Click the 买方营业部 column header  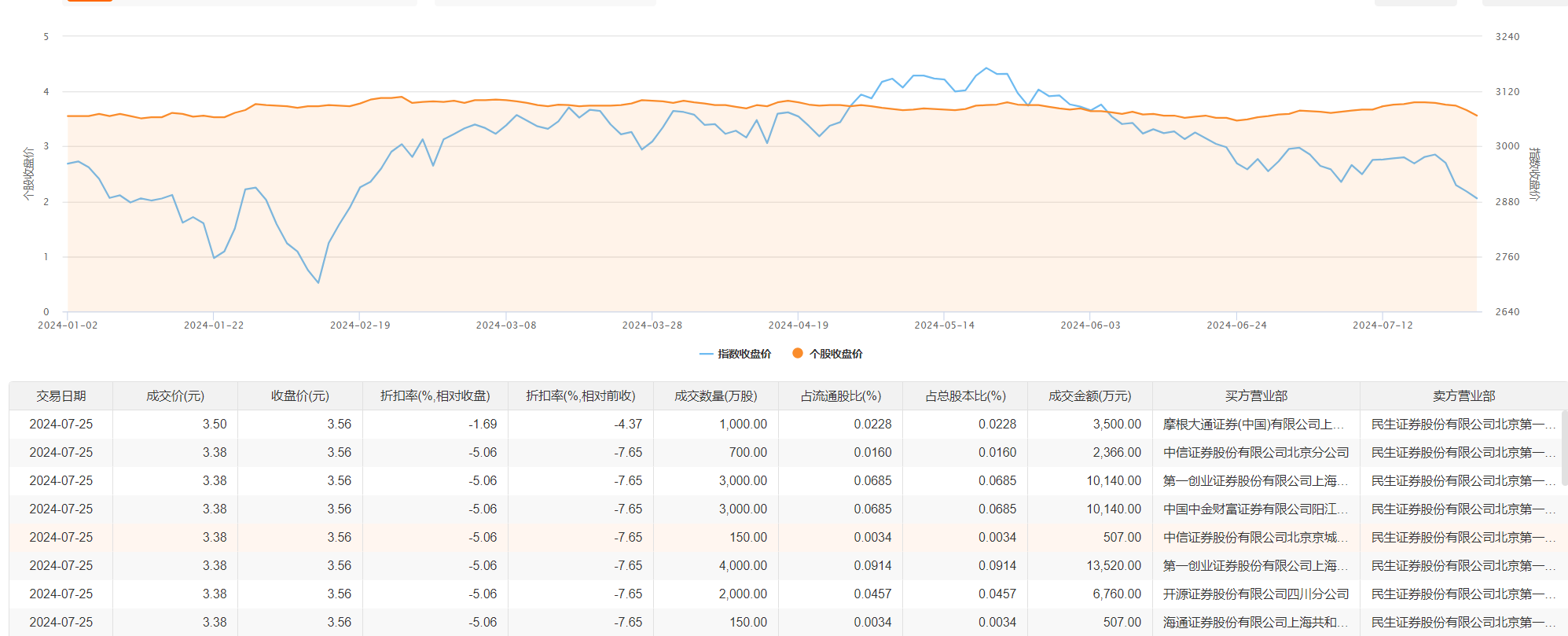[1256, 396]
